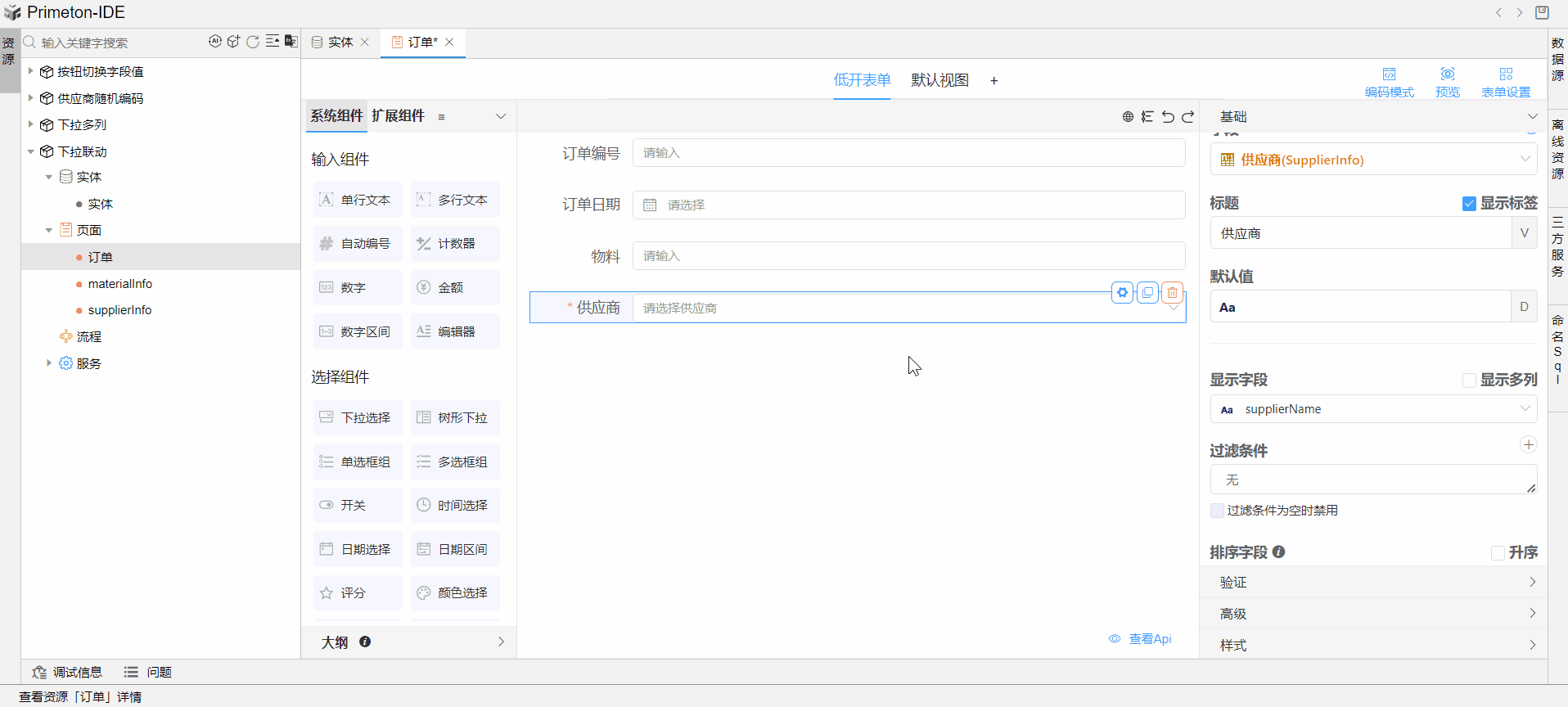Add a filter condition with plus icon
Image resolution: width=1568 pixels, height=707 pixels.
(1528, 445)
